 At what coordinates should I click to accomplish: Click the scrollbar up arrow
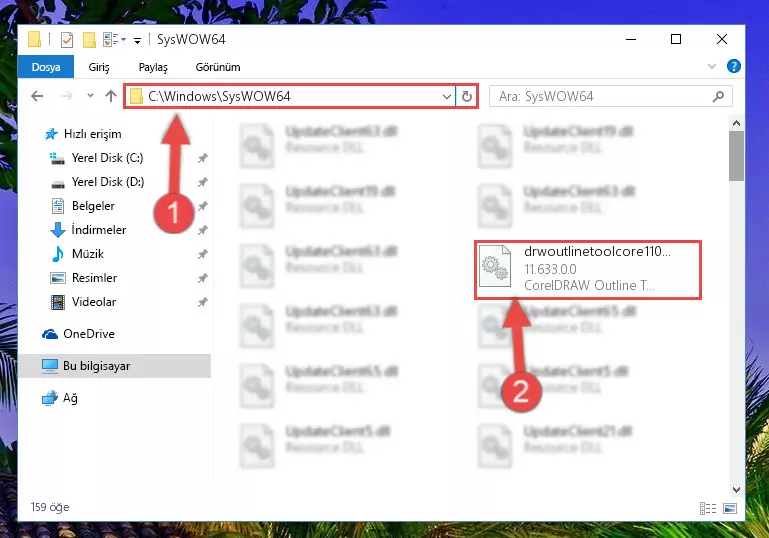pos(736,123)
